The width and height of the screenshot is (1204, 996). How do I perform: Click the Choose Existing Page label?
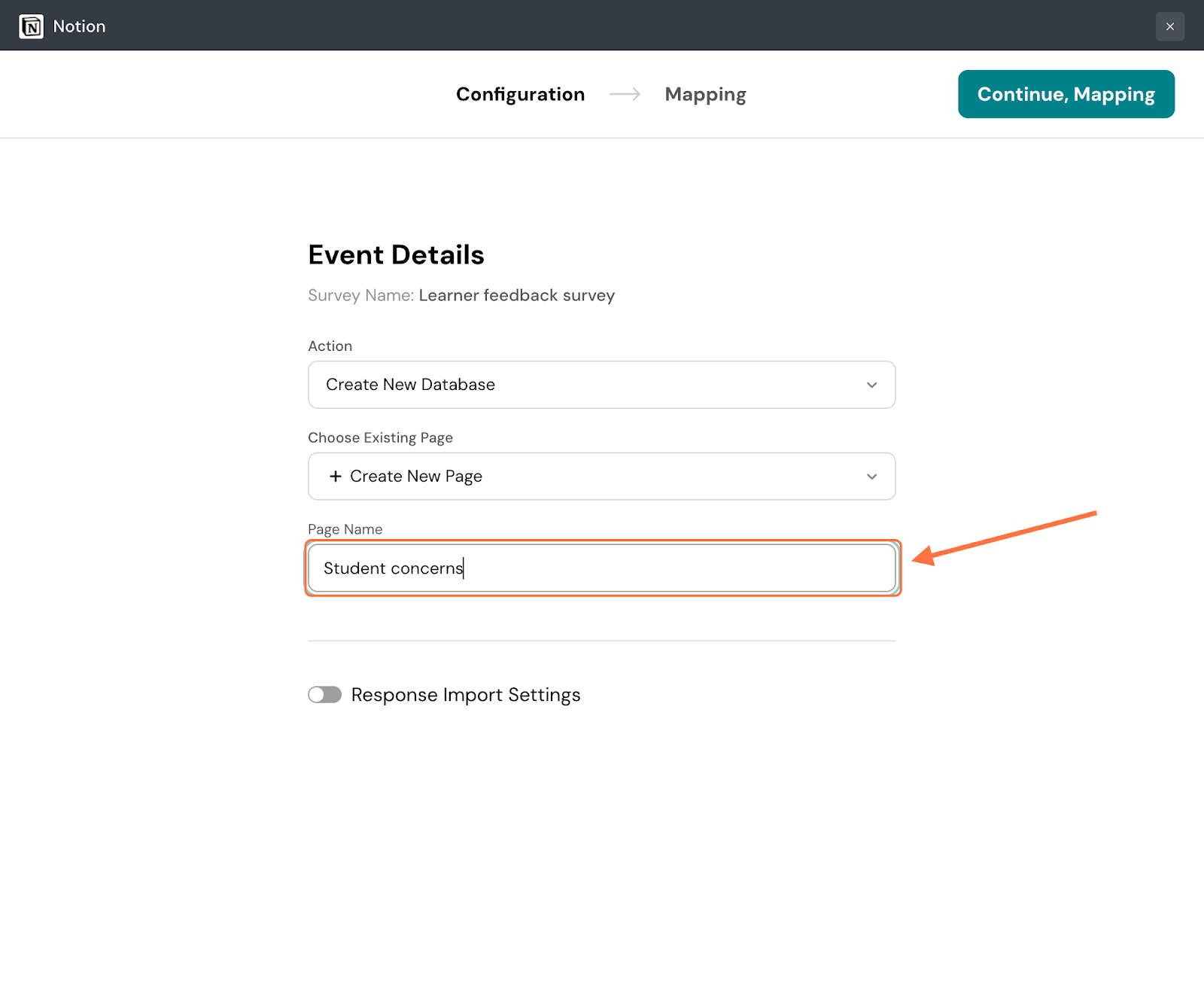380,437
